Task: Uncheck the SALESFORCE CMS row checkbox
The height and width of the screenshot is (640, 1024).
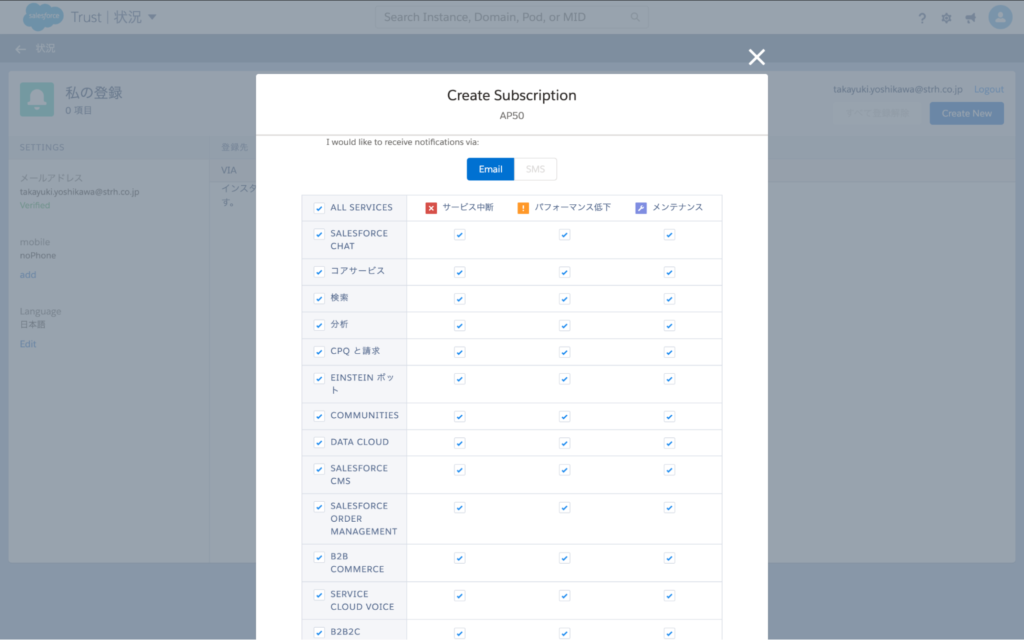Action: coord(319,470)
